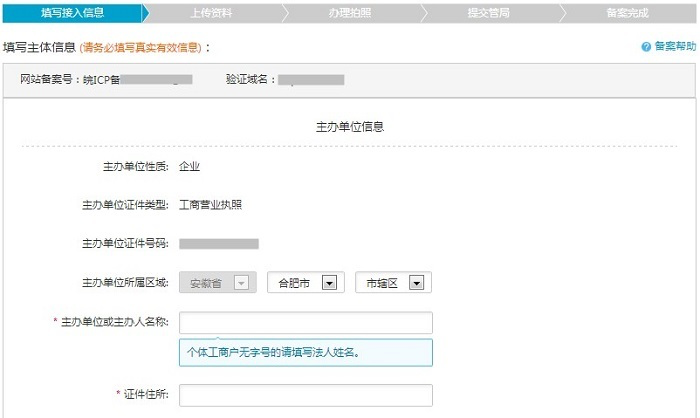Screen dimensions: 700x418
Task: Click the 企业 organization type value
Action: tap(189, 167)
